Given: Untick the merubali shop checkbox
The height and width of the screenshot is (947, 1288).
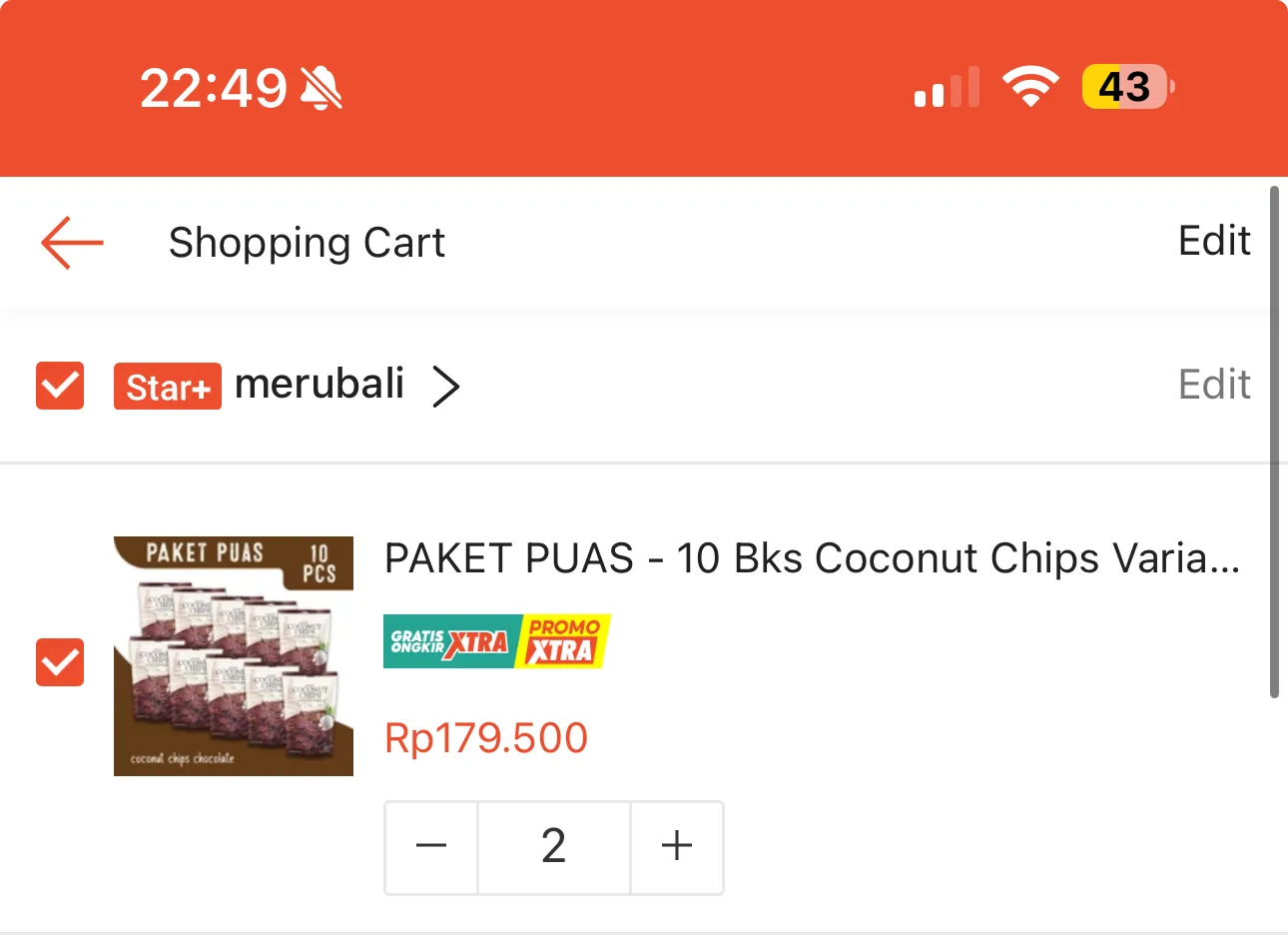Looking at the screenshot, I should pyautogui.click(x=59, y=386).
